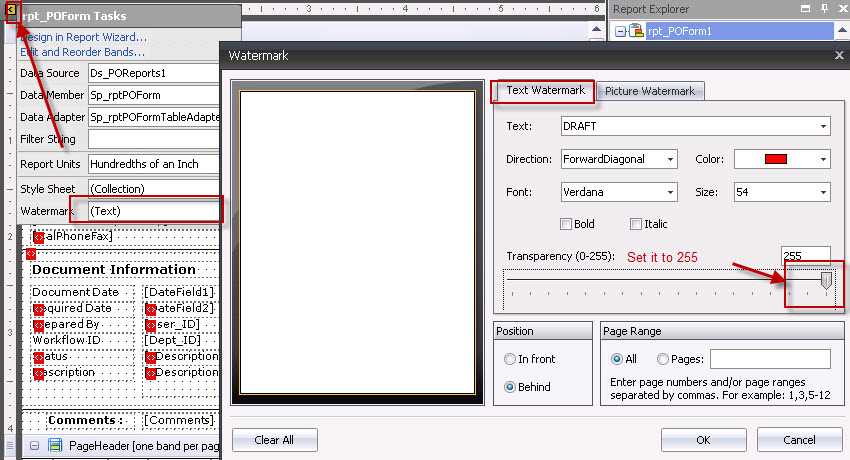
Task: Click the Clear All button
Action: click(274, 440)
